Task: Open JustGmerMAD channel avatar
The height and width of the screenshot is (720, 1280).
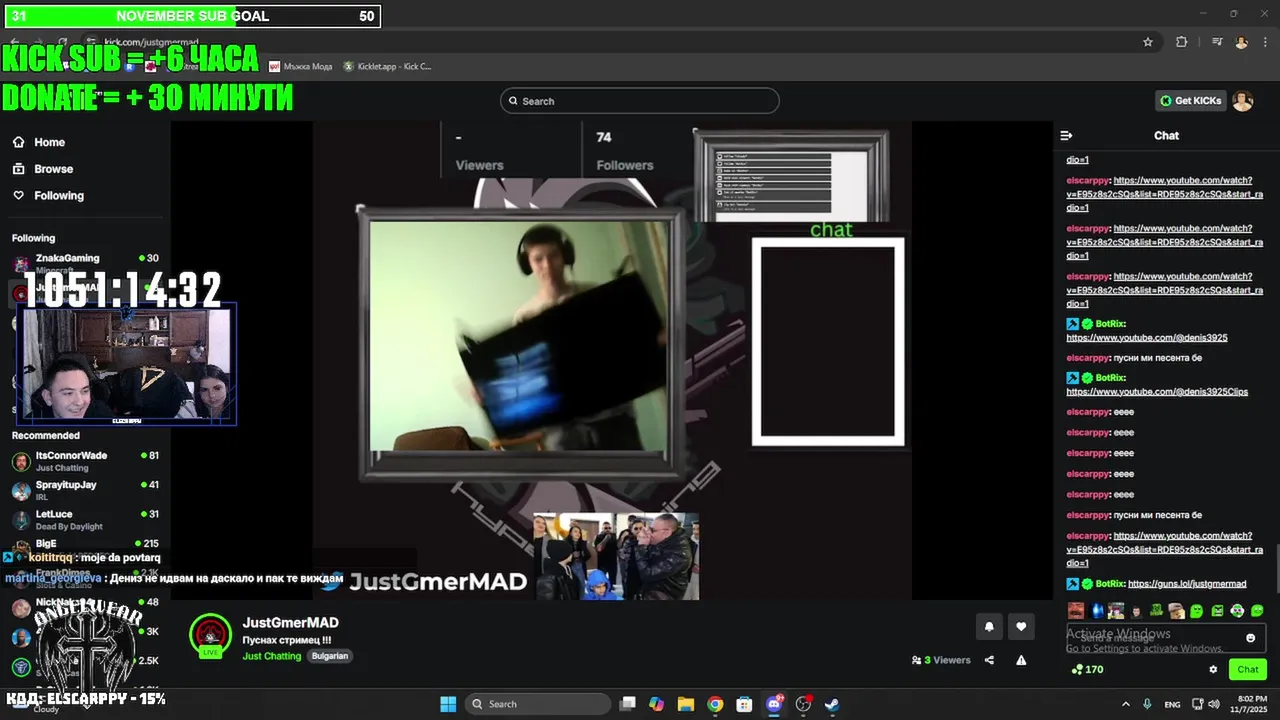Action: (210, 634)
